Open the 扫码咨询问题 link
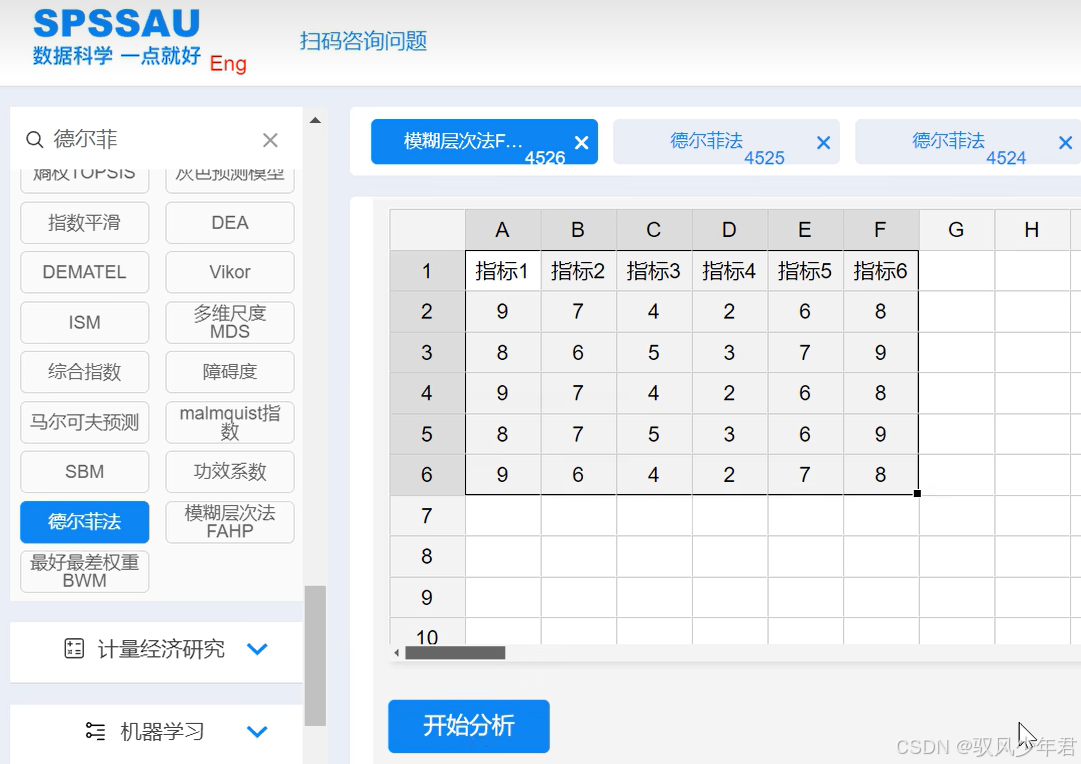This screenshot has height=764, width=1081. 363,41
